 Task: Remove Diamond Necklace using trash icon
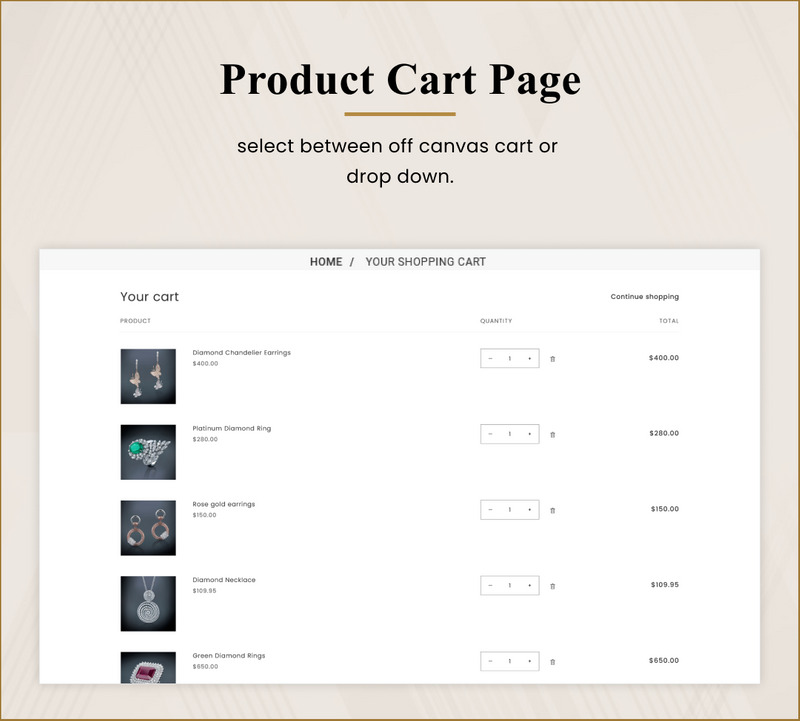pos(552,586)
